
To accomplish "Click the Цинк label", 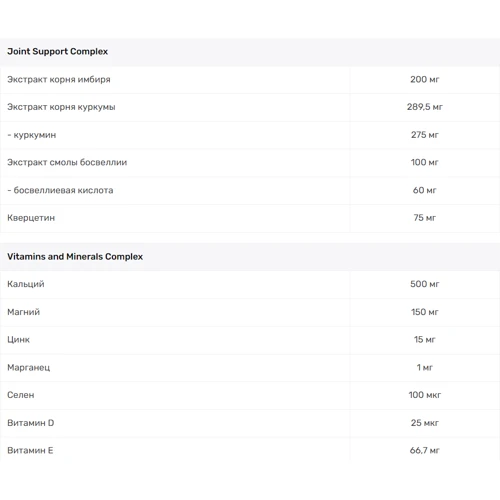I will (18, 340).
